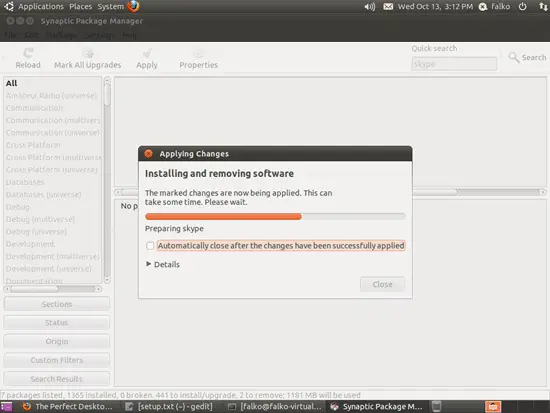Click the trash icon in bottom panel
This screenshot has height=413, width=550.
(436, 407)
